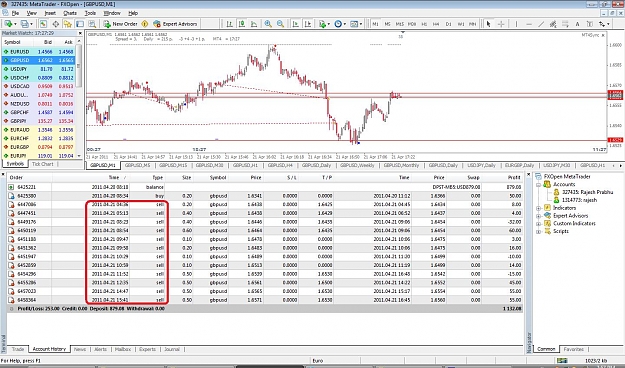Zoom out of the chart
This screenshot has height=368, width=625.
pyautogui.click(x=280, y=24)
